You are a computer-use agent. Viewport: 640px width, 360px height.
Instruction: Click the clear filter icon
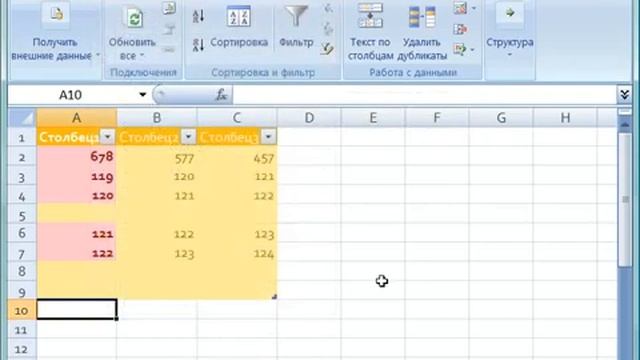(x=327, y=8)
